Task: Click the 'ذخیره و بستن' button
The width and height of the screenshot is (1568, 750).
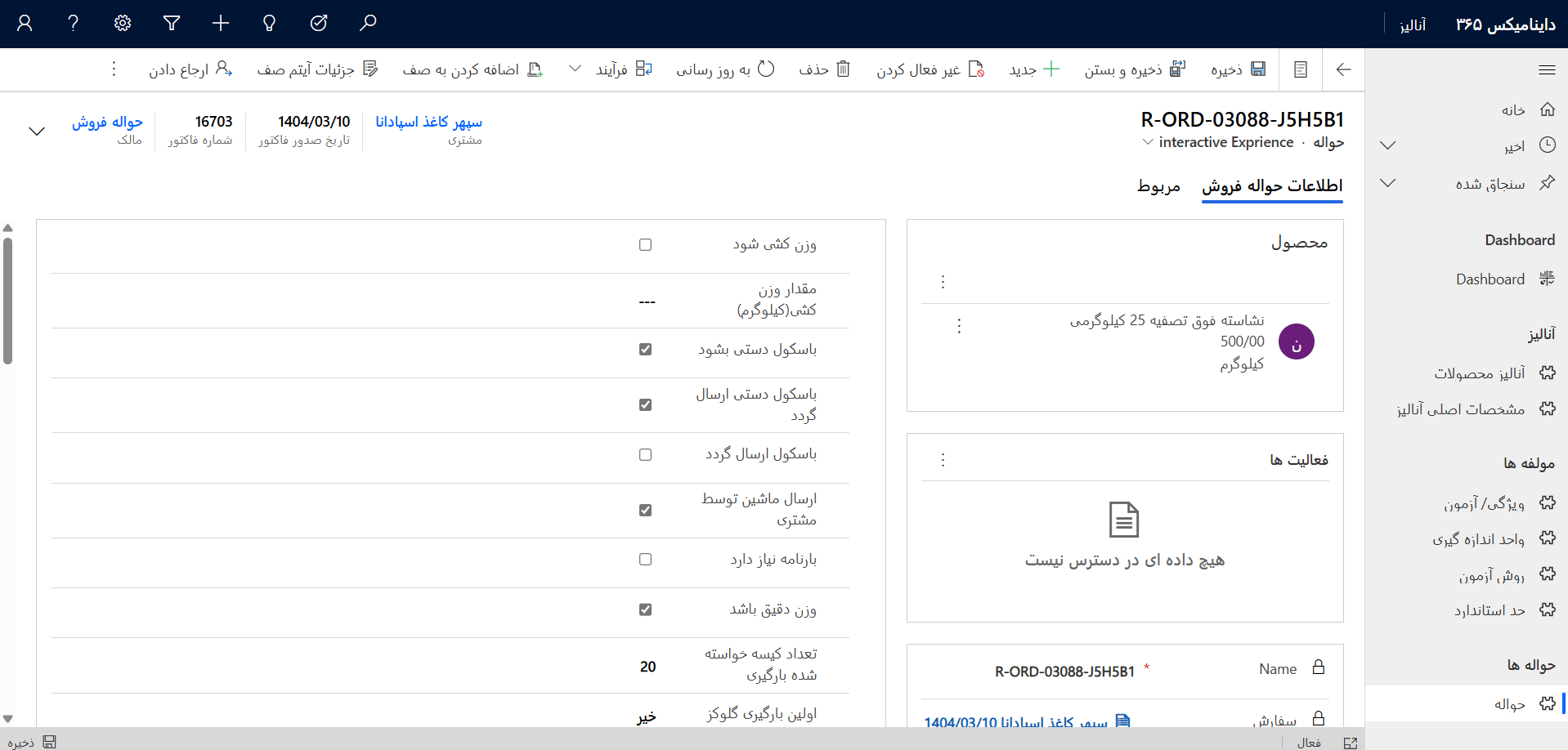Action: [1135, 69]
